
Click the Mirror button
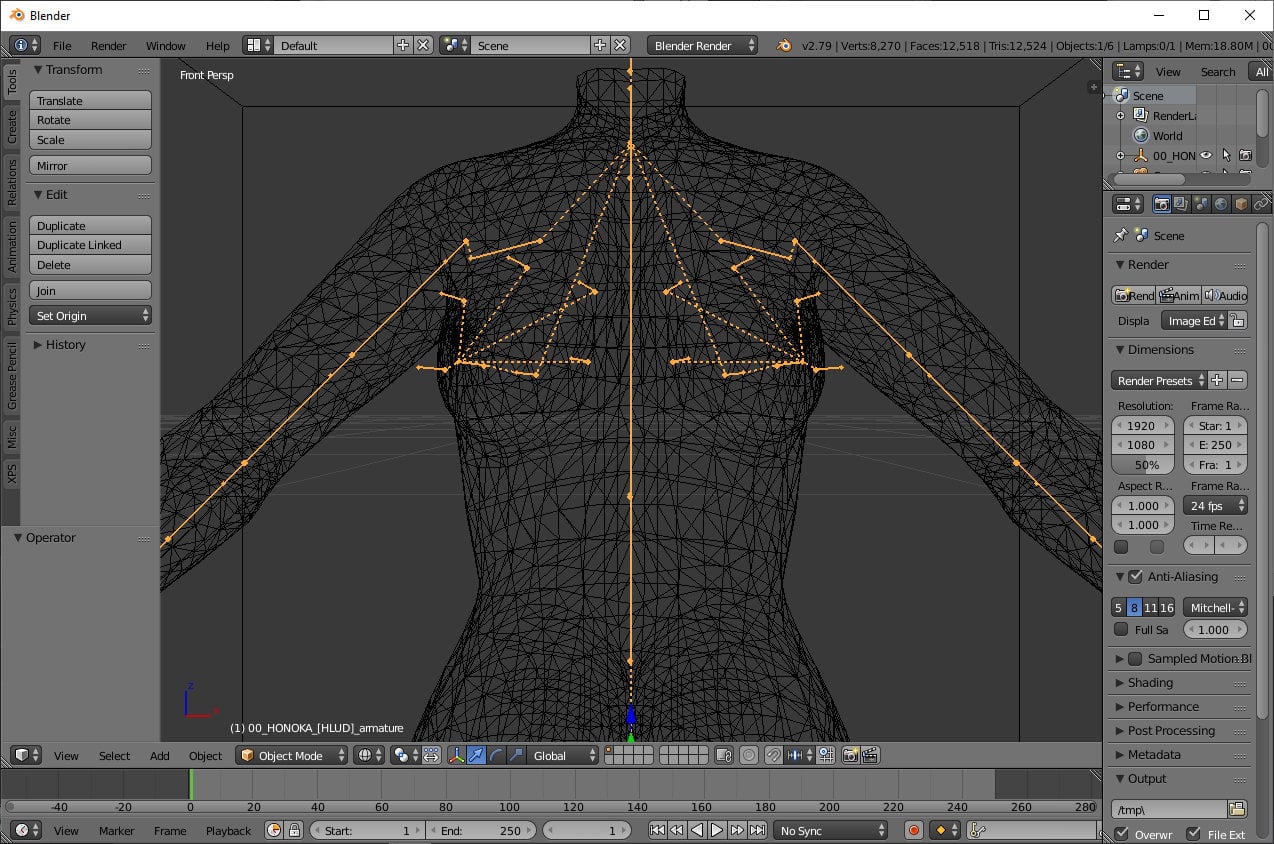90,166
